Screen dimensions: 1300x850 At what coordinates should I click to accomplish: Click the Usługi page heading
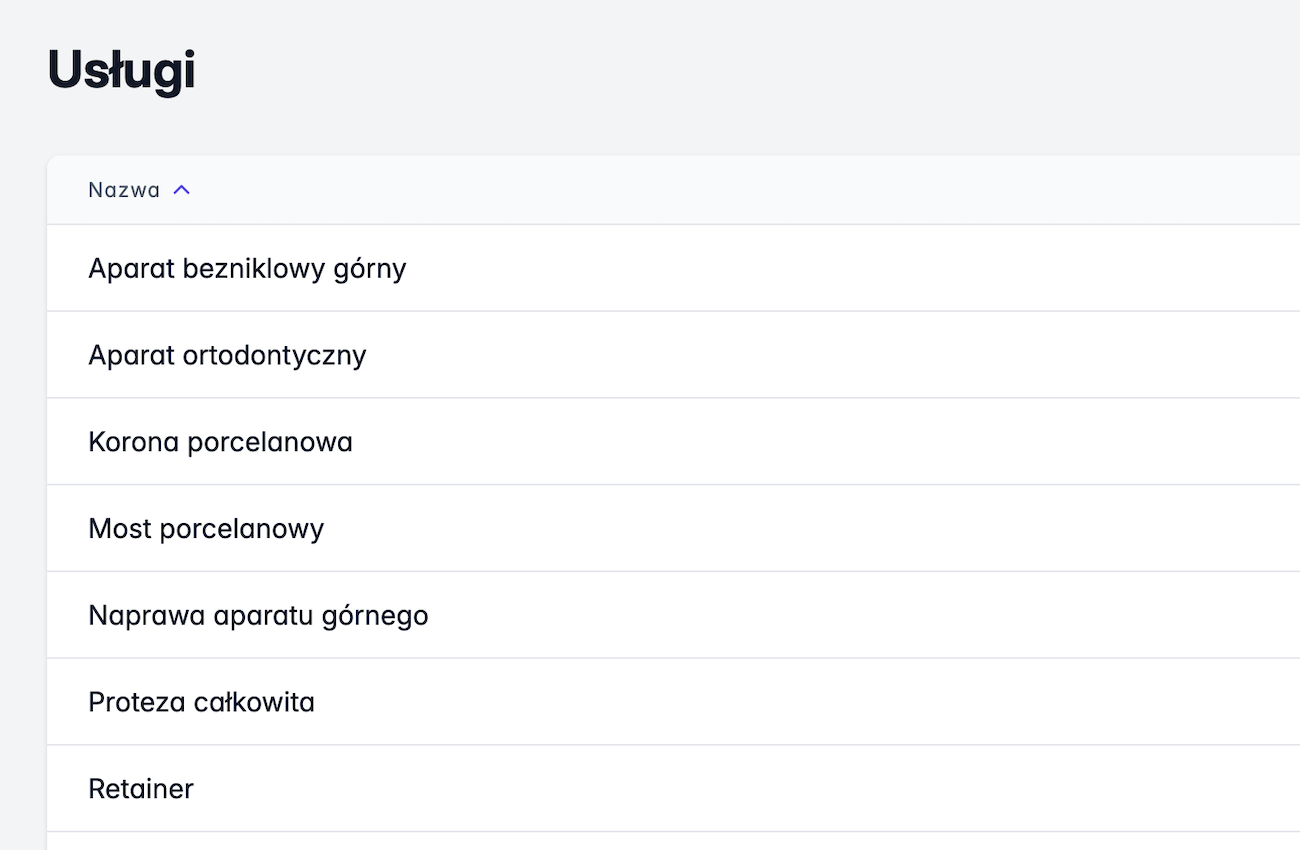coord(121,71)
